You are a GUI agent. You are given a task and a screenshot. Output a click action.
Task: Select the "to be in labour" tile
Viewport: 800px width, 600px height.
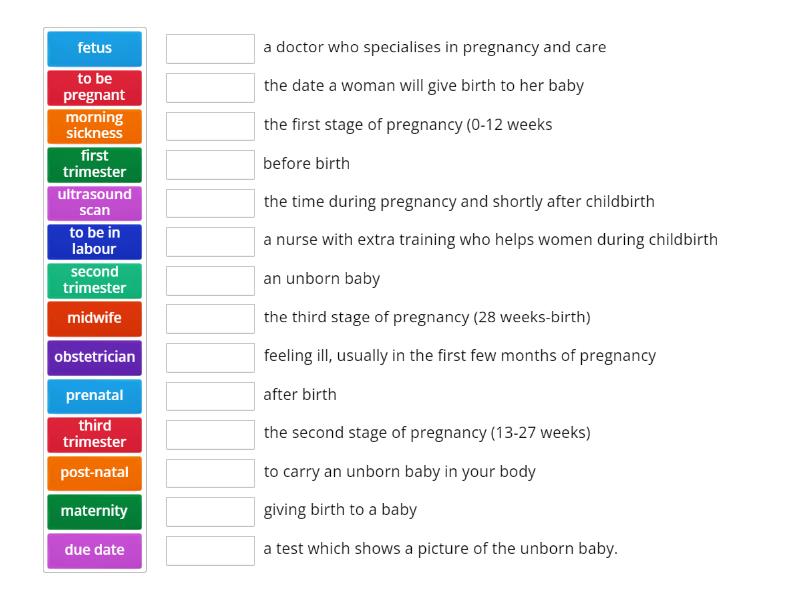click(94, 241)
